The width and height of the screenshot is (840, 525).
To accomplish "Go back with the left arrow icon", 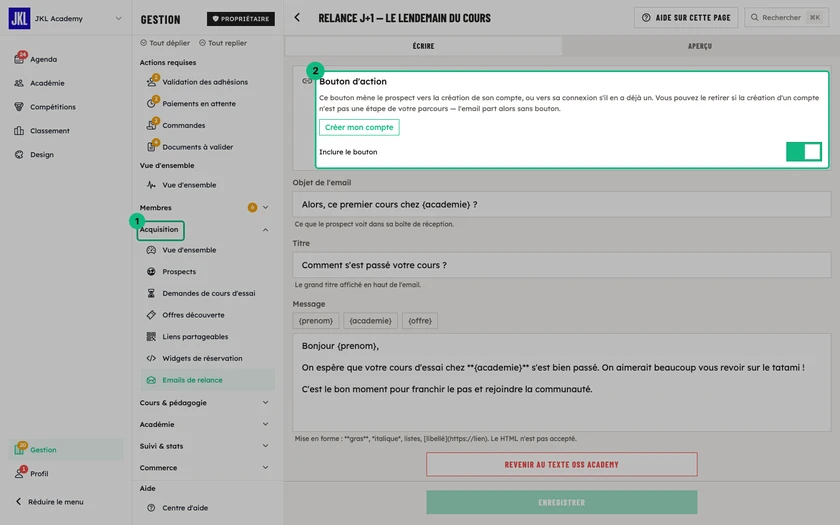I will pos(297,18).
